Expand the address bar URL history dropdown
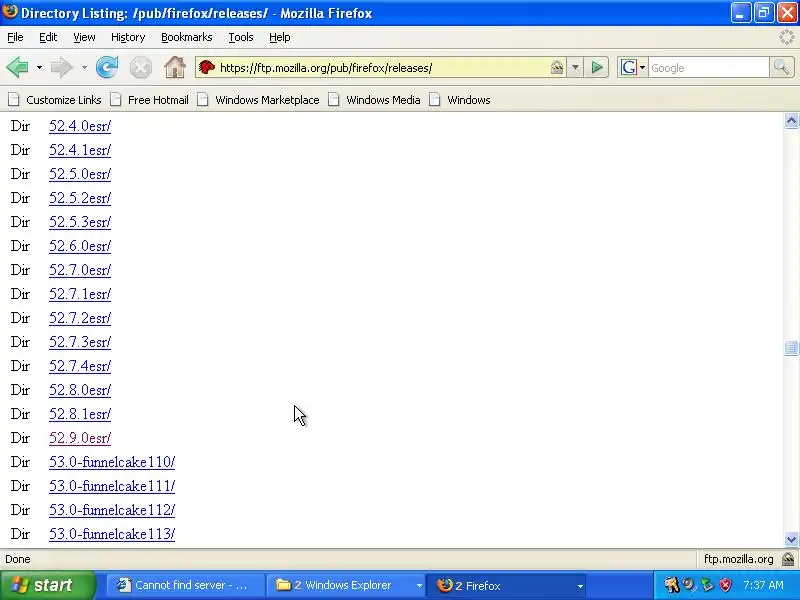Screen dimensions: 800x600 575,67
